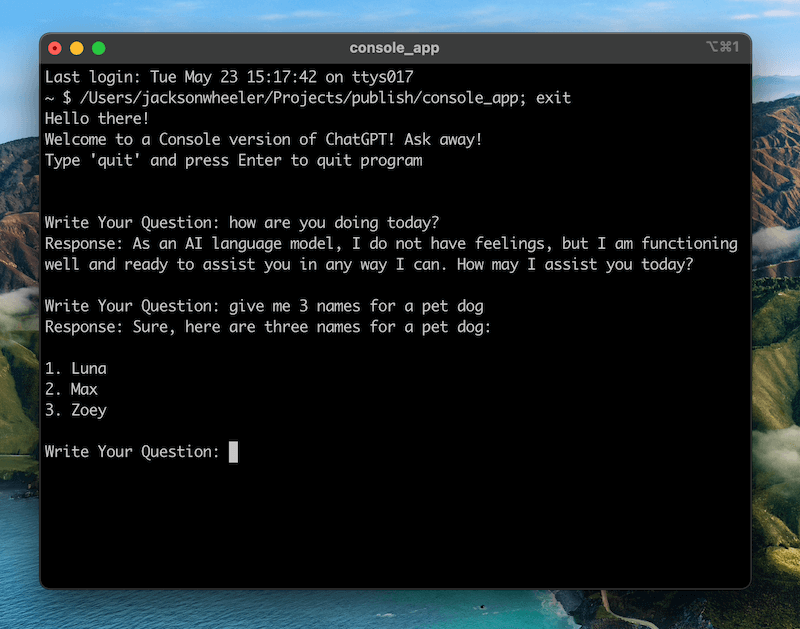
Task: Click the "Type 'quit' and press Enter" line
Action: 234,161
